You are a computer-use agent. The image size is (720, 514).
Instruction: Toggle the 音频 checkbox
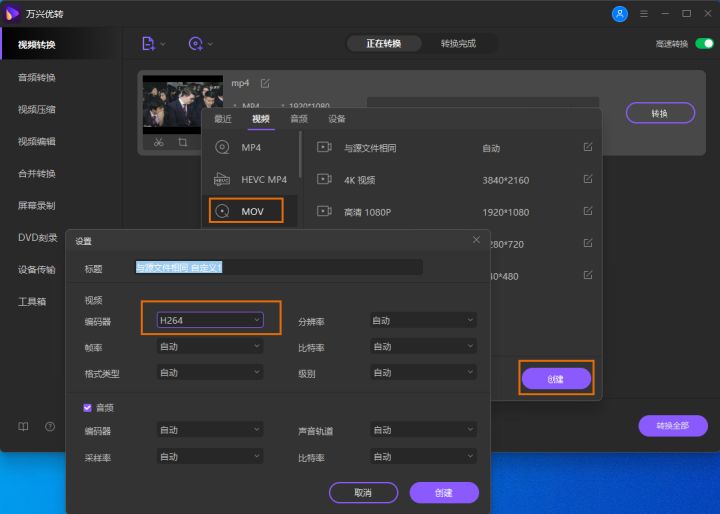click(87, 408)
